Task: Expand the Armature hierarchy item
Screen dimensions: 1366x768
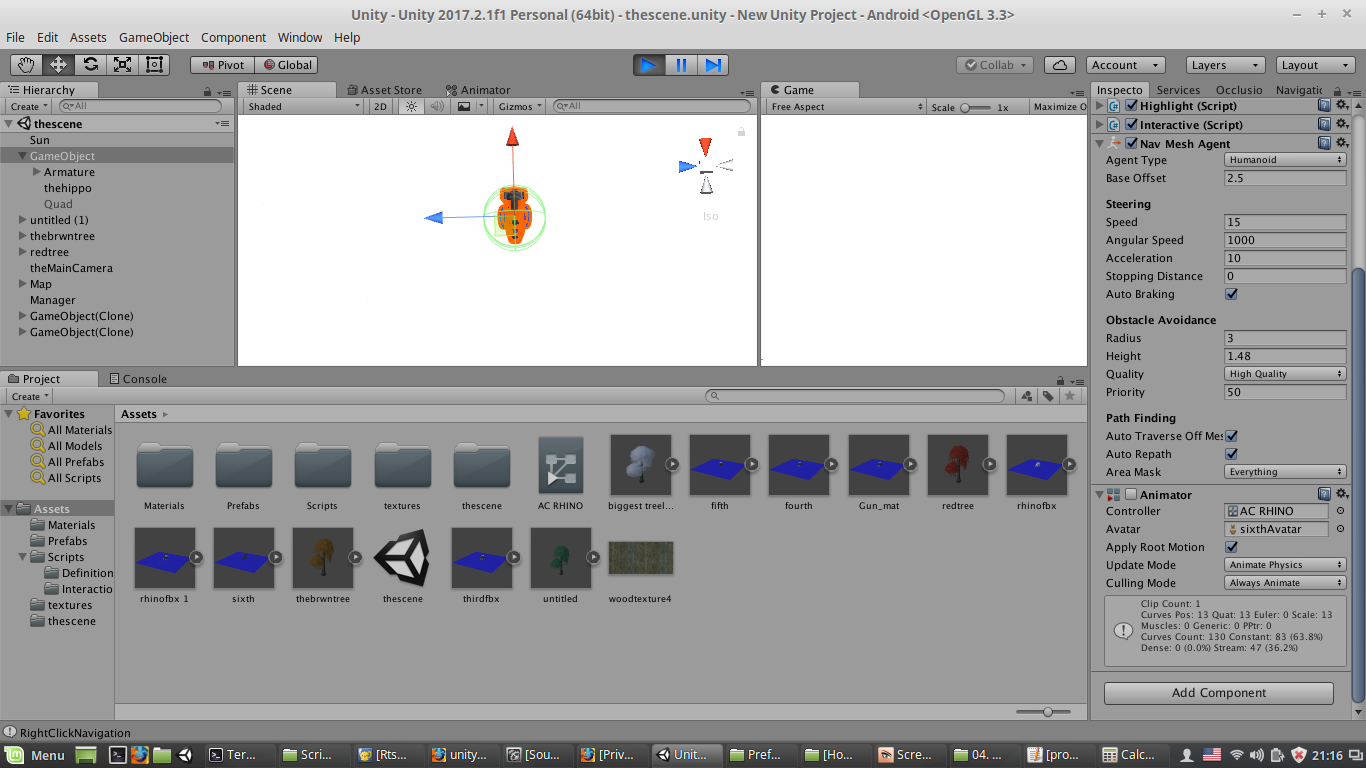Action: pyautogui.click(x=37, y=172)
